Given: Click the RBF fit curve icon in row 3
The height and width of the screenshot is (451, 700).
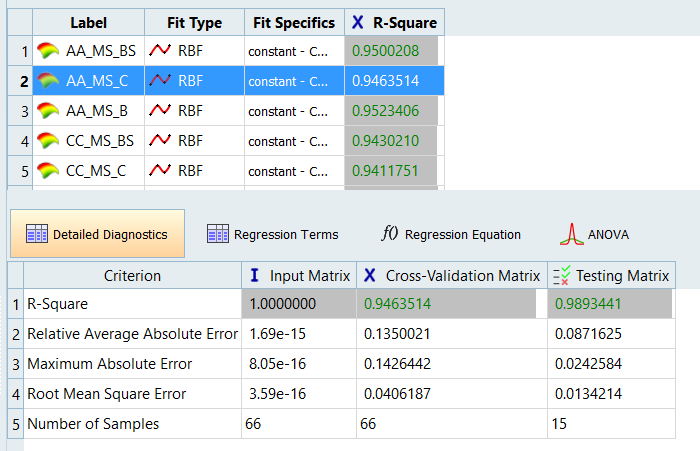Looking at the screenshot, I should coord(159,111).
